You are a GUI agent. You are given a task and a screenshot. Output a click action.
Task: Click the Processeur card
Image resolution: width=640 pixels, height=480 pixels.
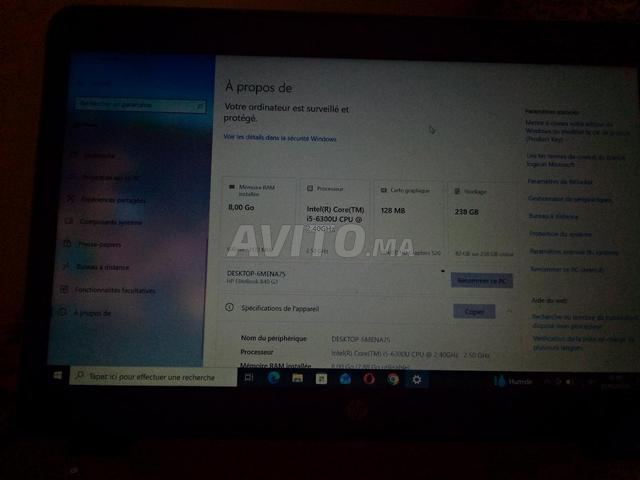(x=335, y=218)
